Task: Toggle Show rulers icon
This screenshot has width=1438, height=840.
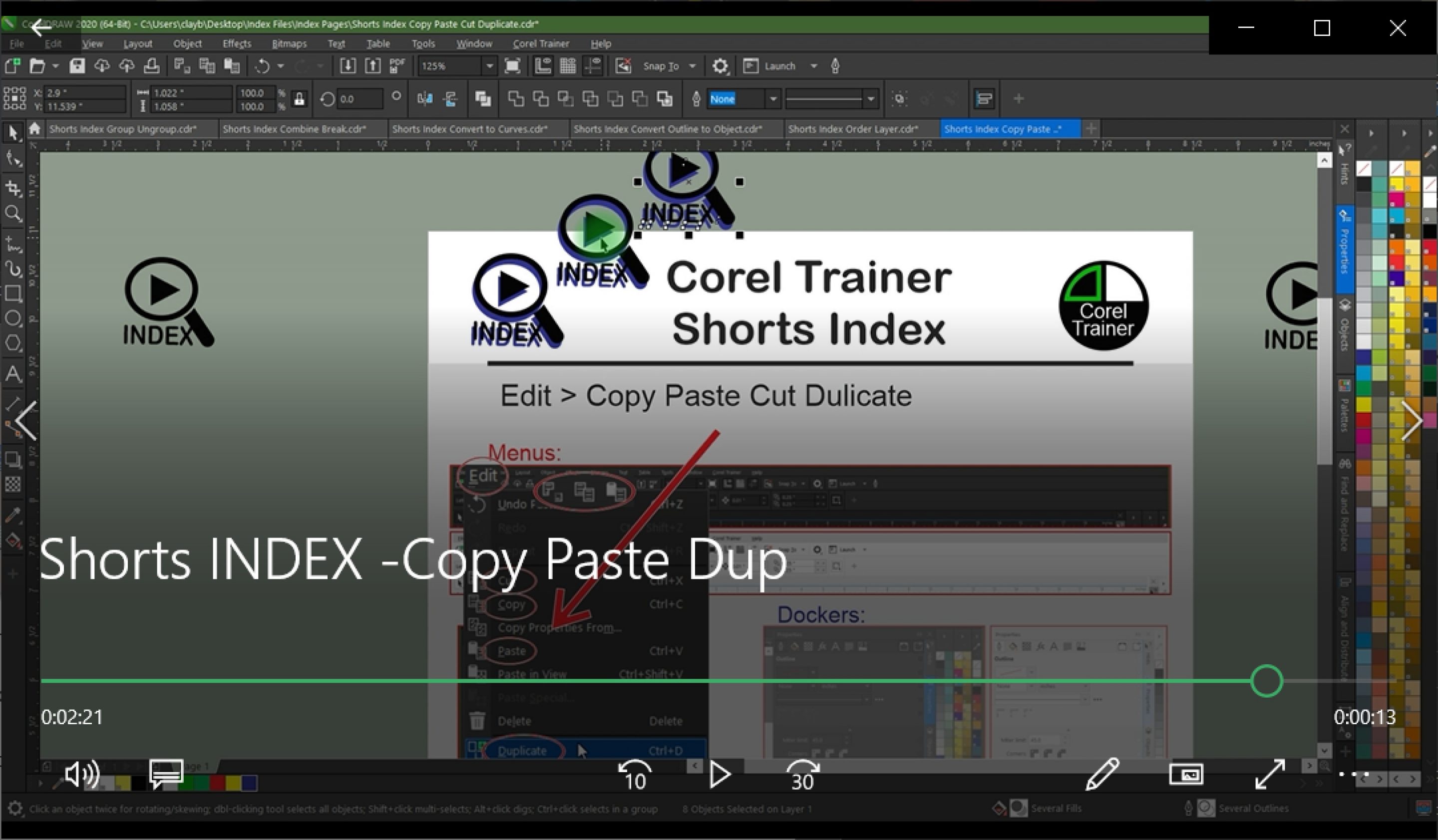Action: click(543, 66)
